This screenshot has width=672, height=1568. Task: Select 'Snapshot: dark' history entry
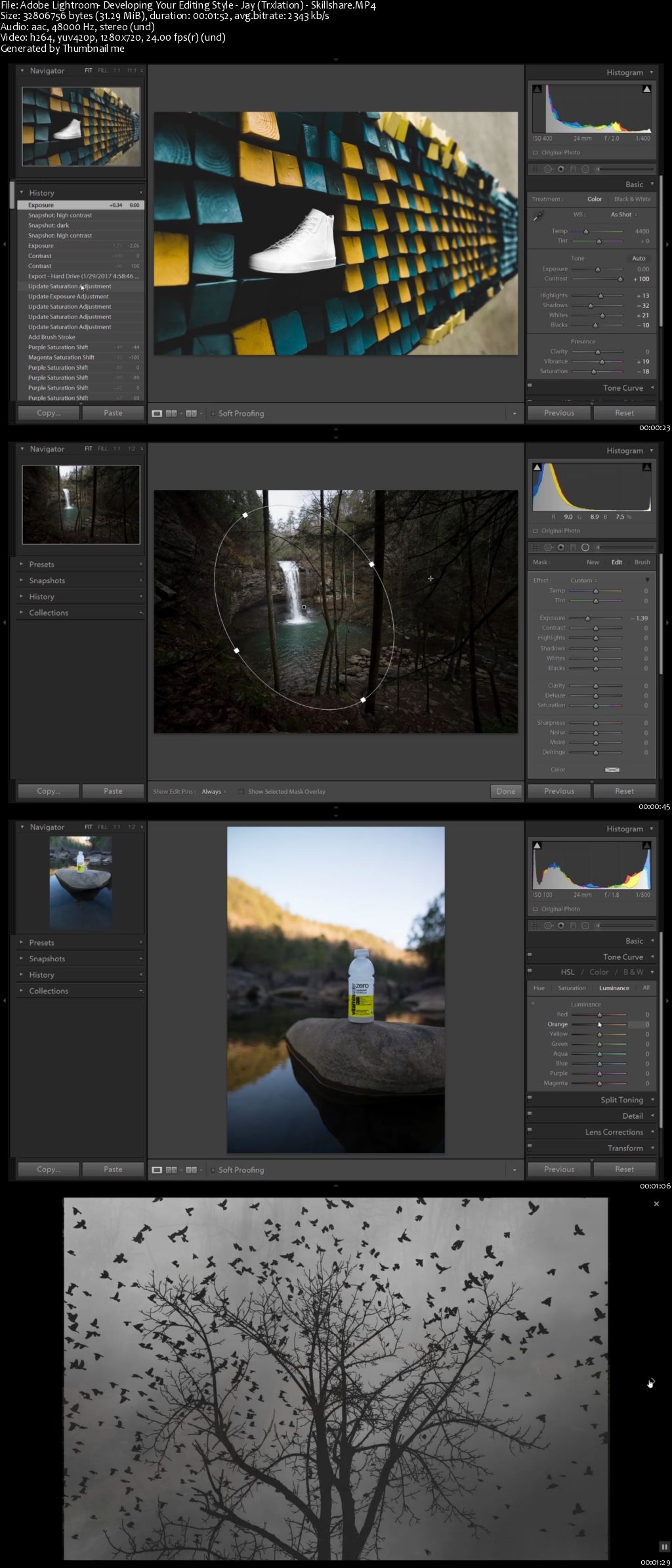click(49, 225)
